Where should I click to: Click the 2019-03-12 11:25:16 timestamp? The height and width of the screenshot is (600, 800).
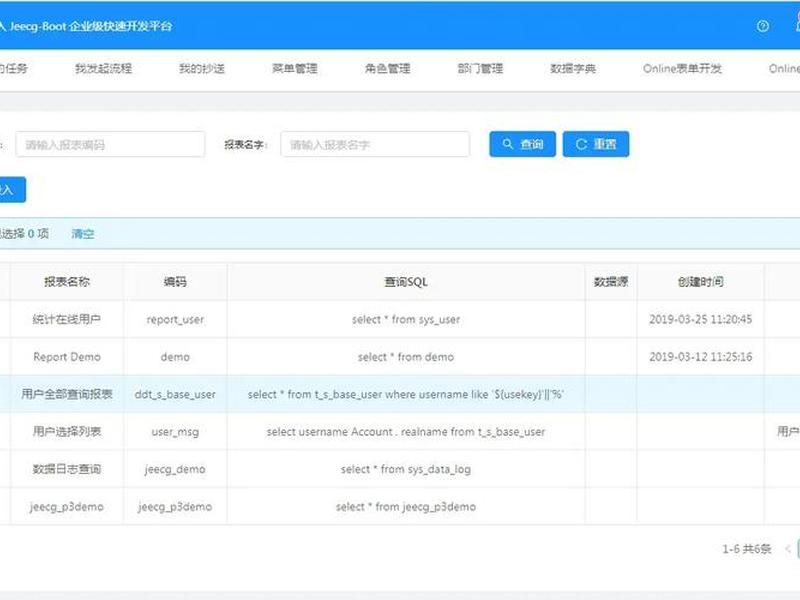click(701, 357)
